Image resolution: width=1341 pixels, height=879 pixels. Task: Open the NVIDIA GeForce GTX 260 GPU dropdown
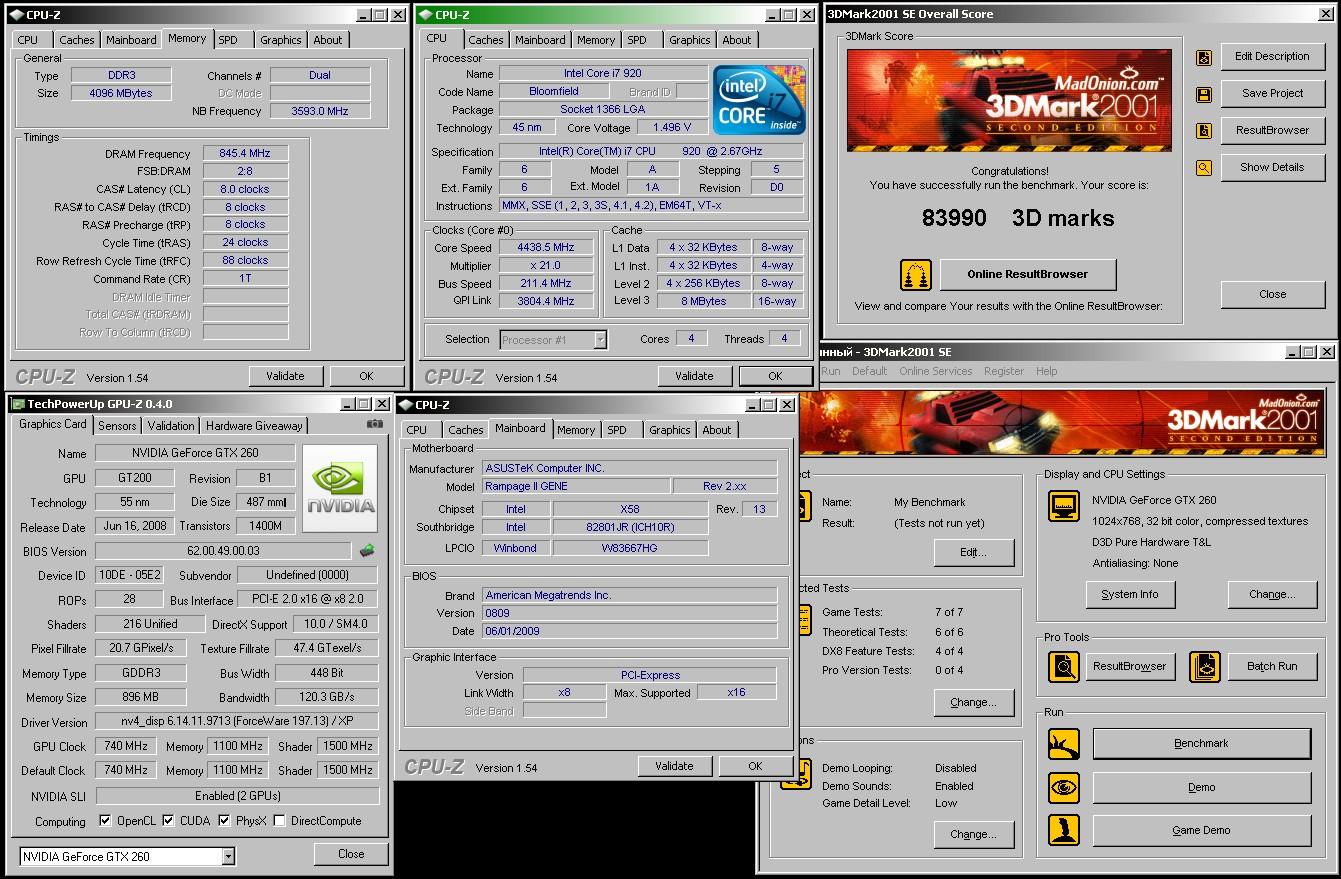228,856
